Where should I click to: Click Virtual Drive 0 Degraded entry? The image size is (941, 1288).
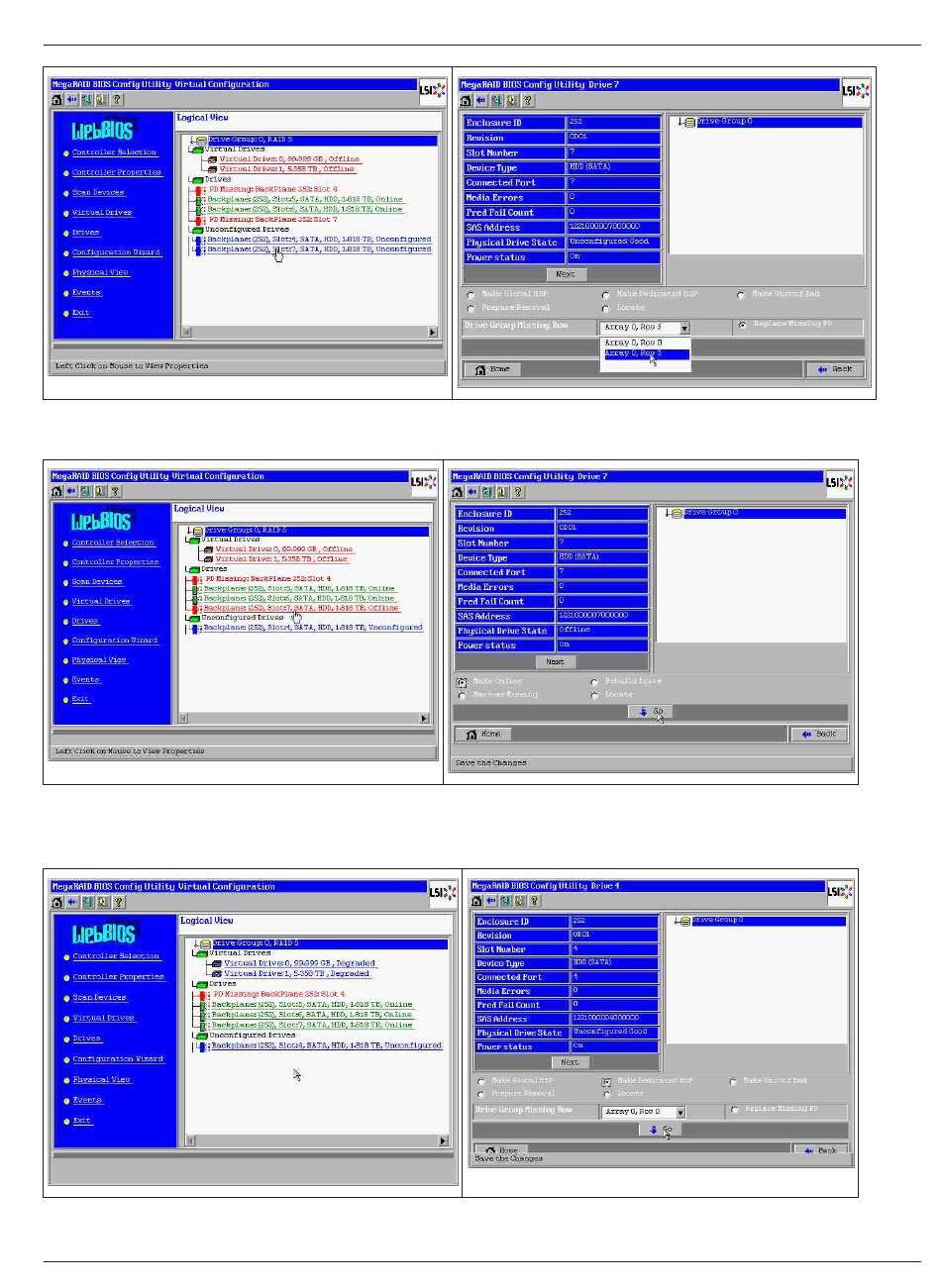[299, 963]
